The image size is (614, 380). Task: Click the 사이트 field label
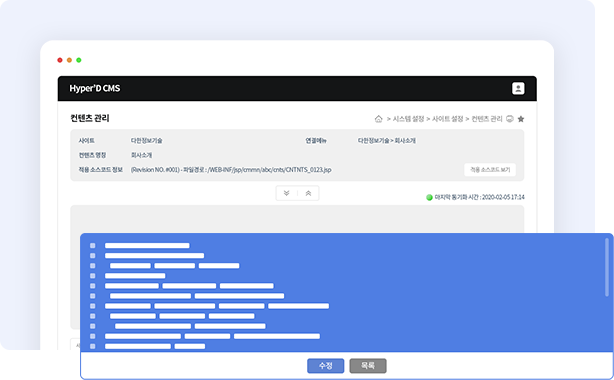[86, 141]
